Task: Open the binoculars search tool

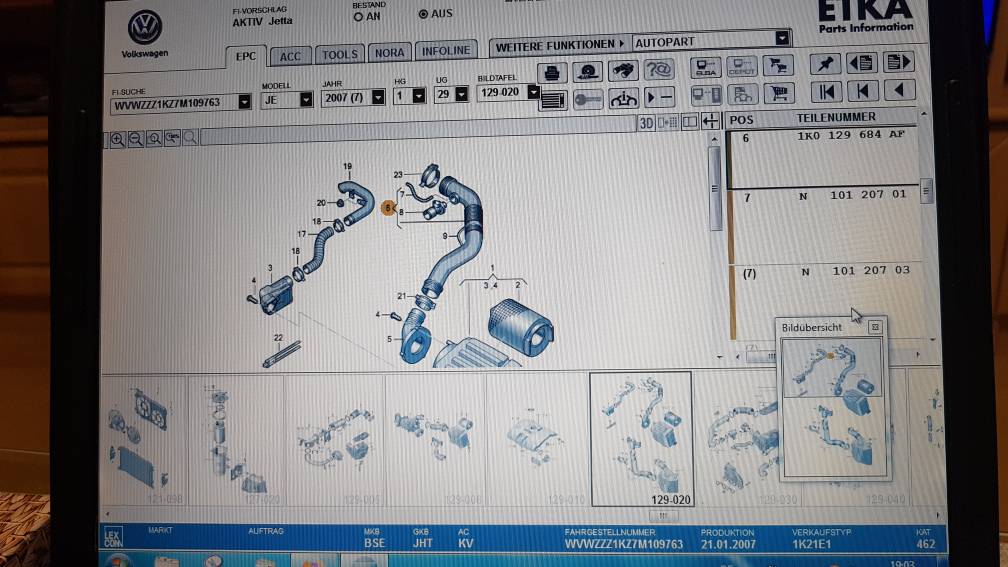Action: point(622,71)
